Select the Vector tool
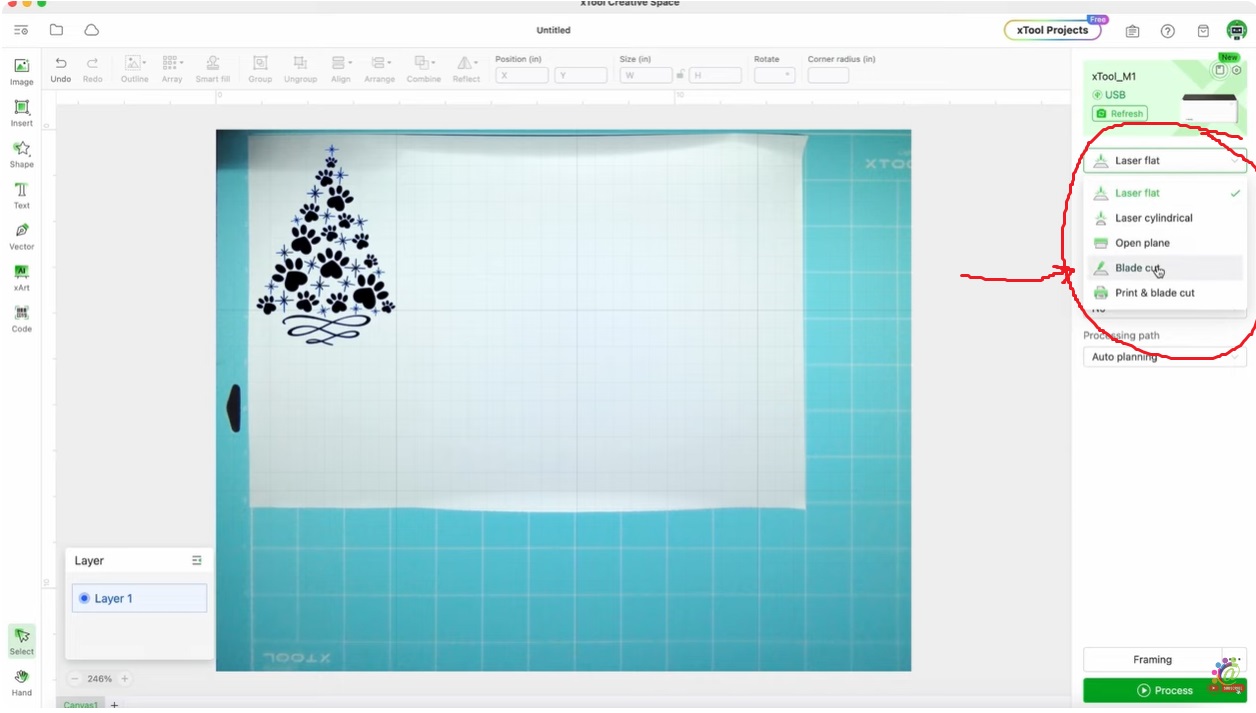The width and height of the screenshot is (1256, 713). [x=21, y=232]
